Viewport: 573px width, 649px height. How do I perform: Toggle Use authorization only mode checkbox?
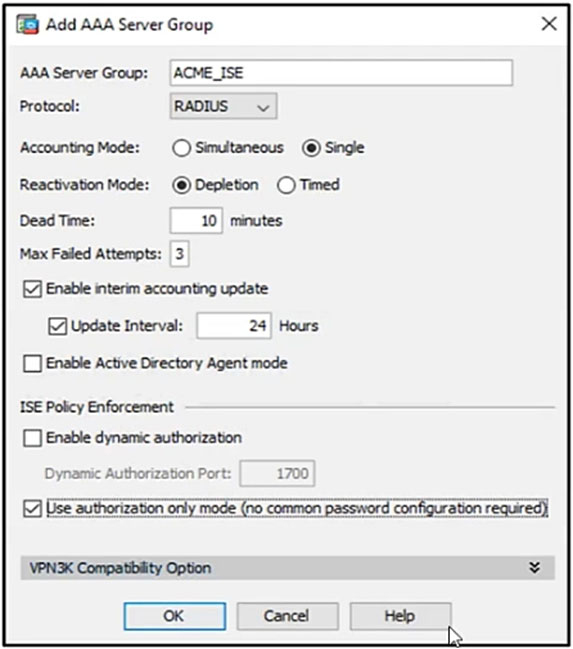click(x=32, y=509)
